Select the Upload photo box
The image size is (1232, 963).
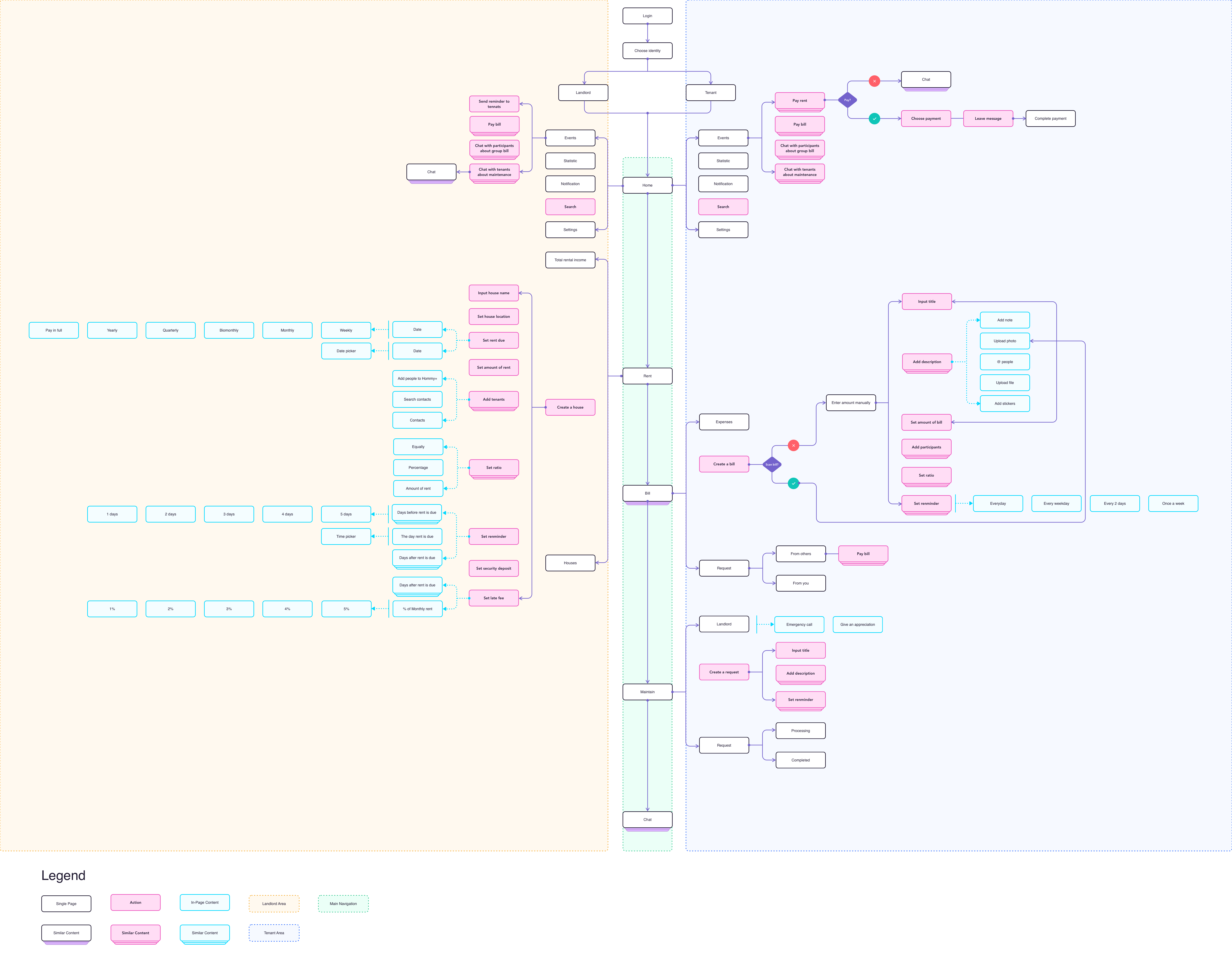[x=1005, y=341]
